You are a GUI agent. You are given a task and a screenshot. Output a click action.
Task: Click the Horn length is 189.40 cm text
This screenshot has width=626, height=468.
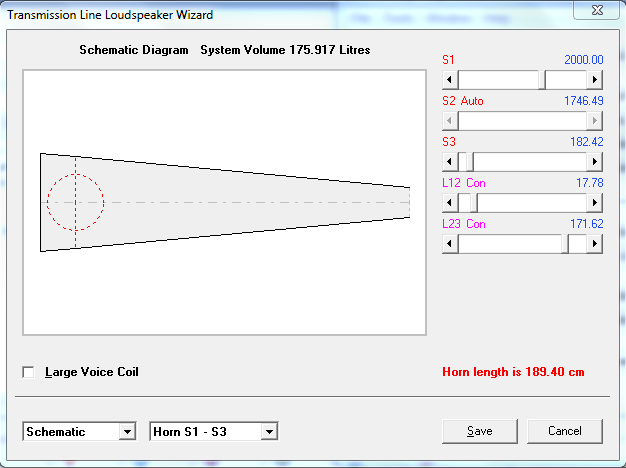(x=513, y=372)
